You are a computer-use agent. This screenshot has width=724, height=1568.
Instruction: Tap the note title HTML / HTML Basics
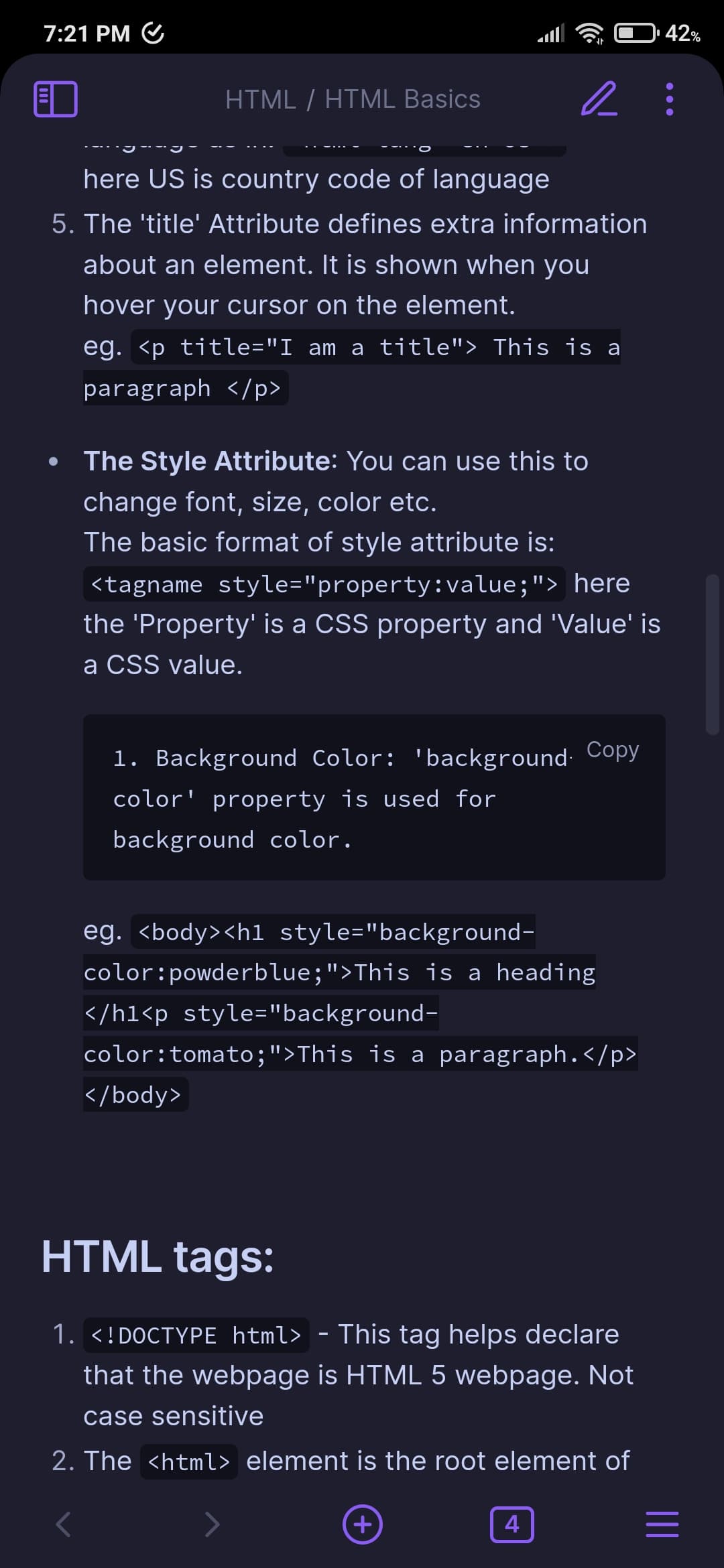(353, 99)
